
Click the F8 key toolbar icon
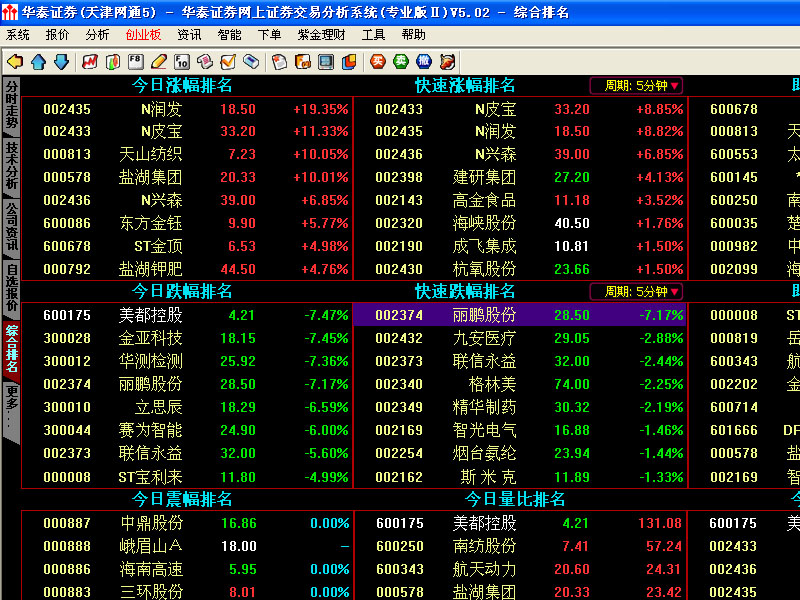tap(136, 62)
